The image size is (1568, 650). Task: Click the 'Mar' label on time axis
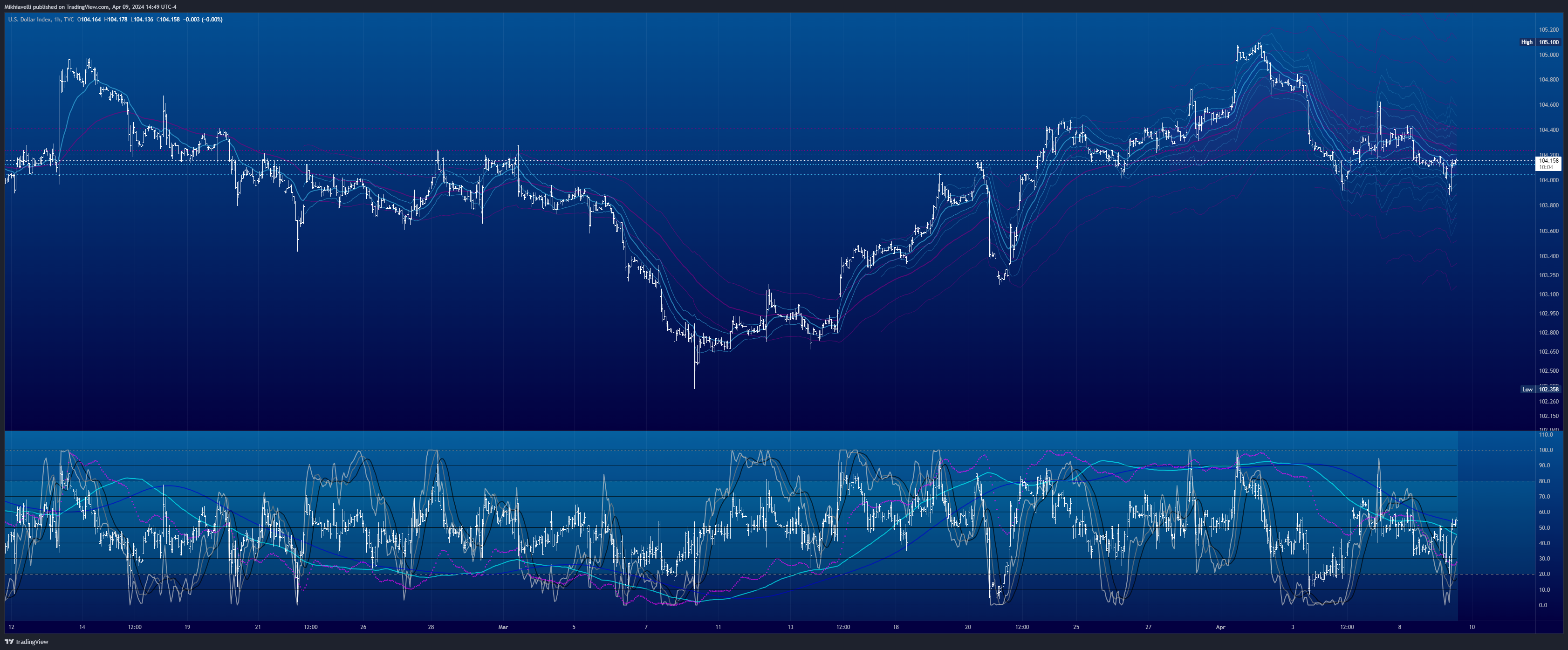coord(503,627)
